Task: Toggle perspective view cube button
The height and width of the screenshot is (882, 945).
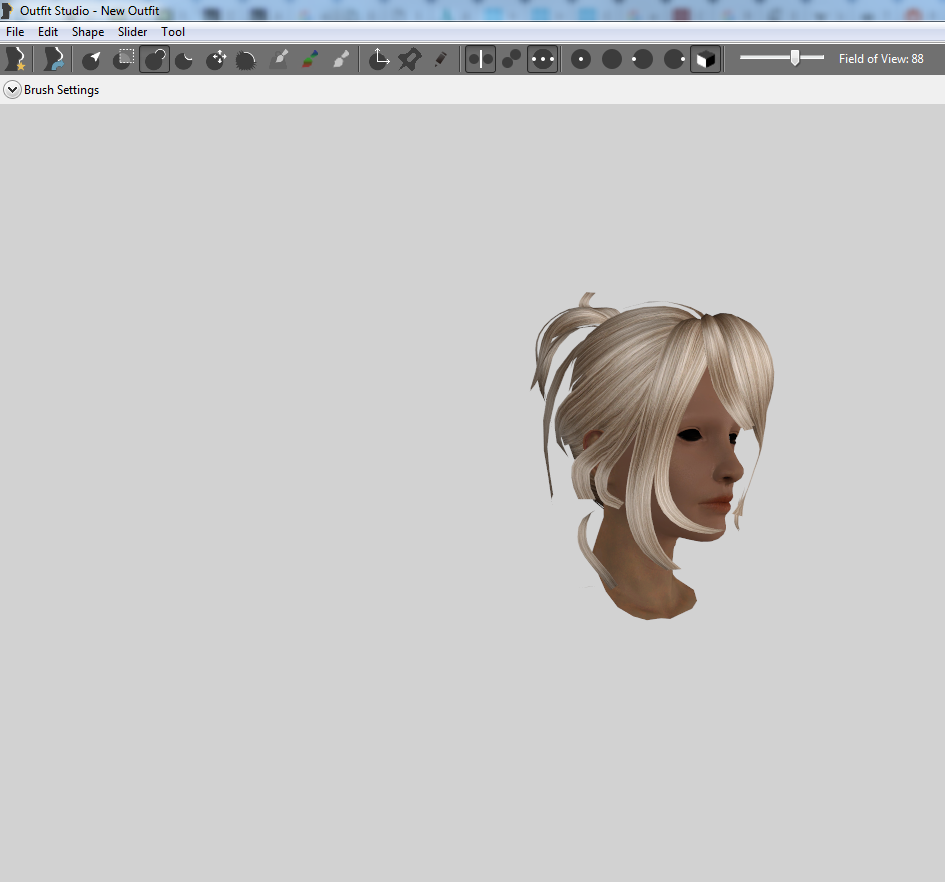Action: 705,59
